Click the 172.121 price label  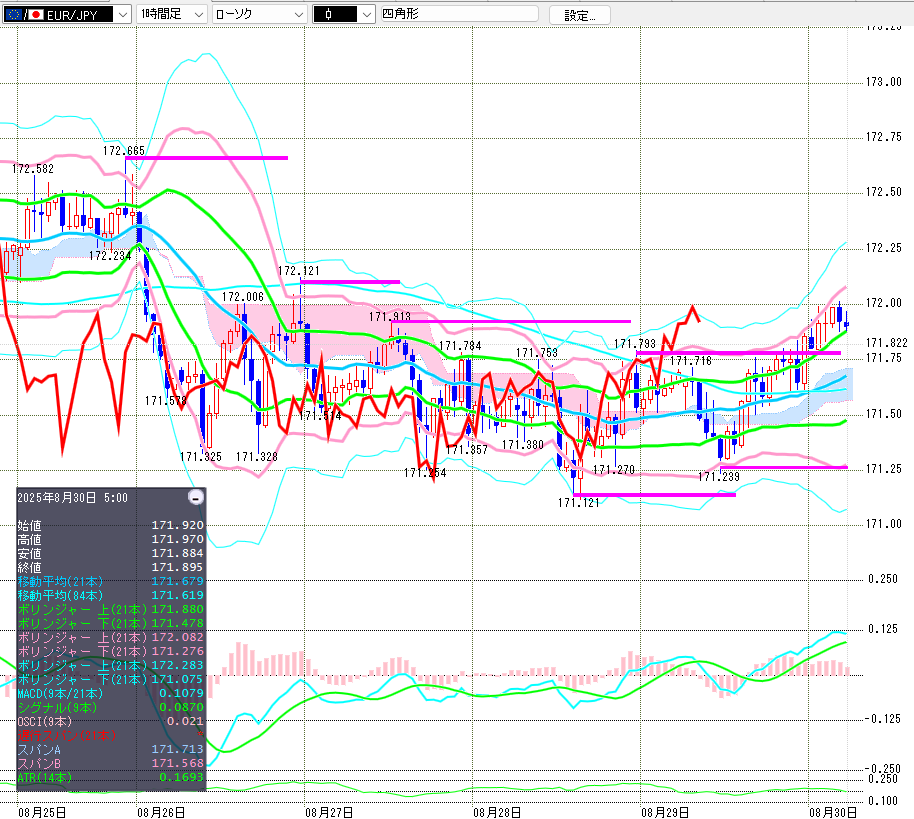pos(298,271)
